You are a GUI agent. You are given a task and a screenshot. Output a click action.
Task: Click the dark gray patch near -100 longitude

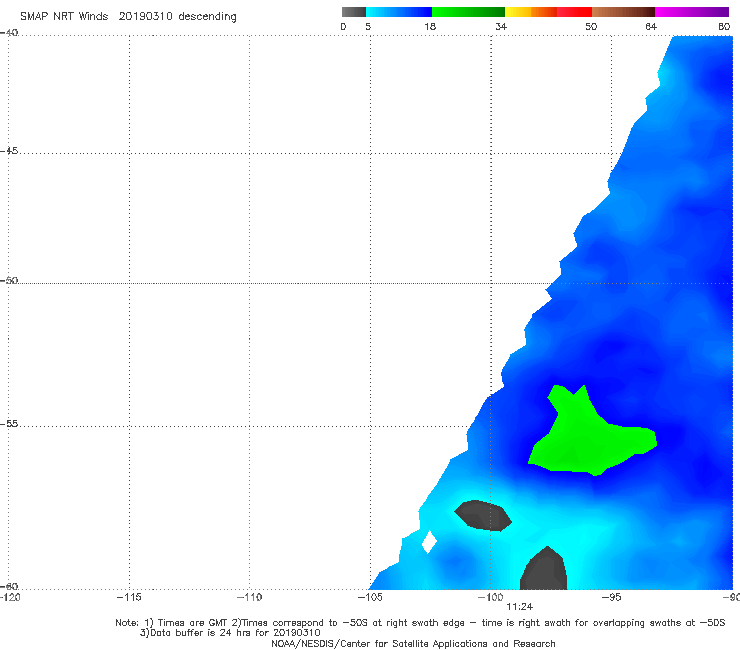(483, 515)
